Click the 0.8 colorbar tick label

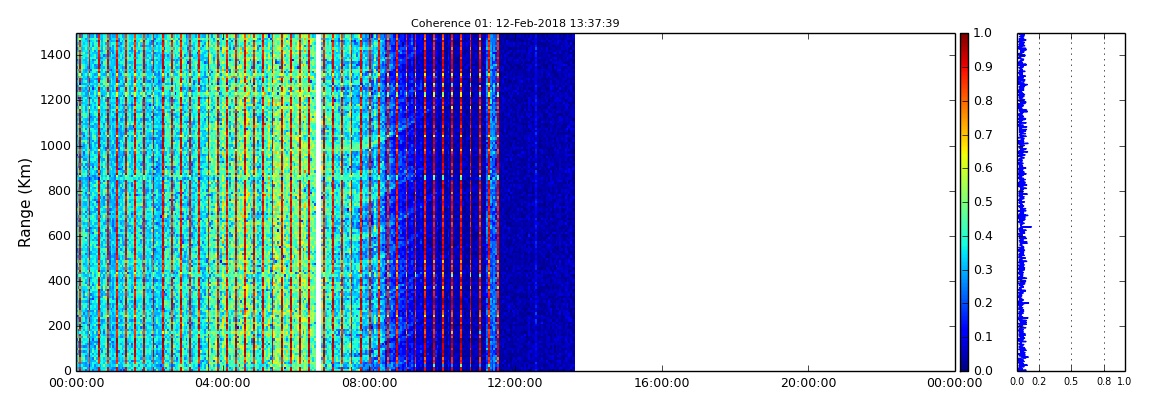click(981, 100)
